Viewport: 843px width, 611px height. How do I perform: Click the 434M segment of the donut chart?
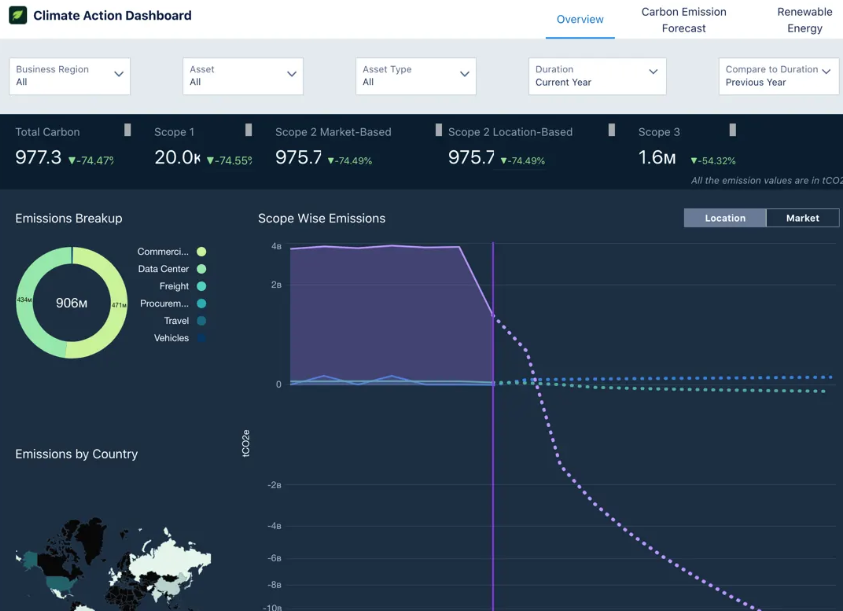[24, 300]
